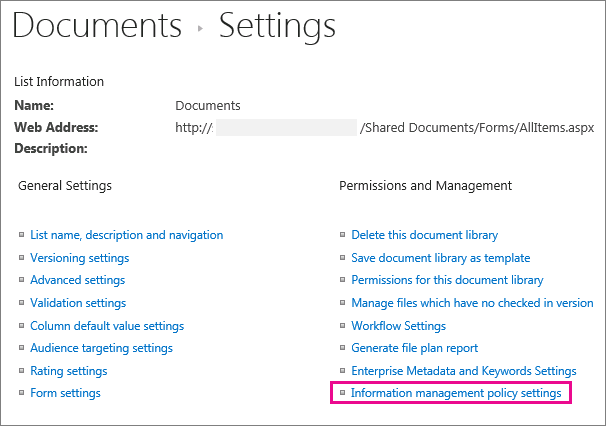Open Form settings link

pyautogui.click(x=65, y=393)
